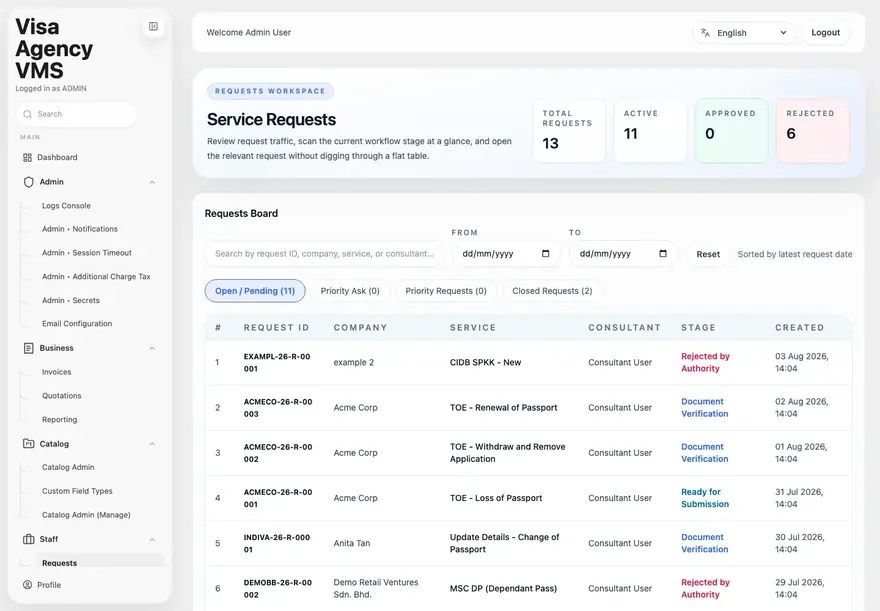This screenshot has height=611, width=880.
Task: Click the To date input field
Action: click(x=624, y=254)
